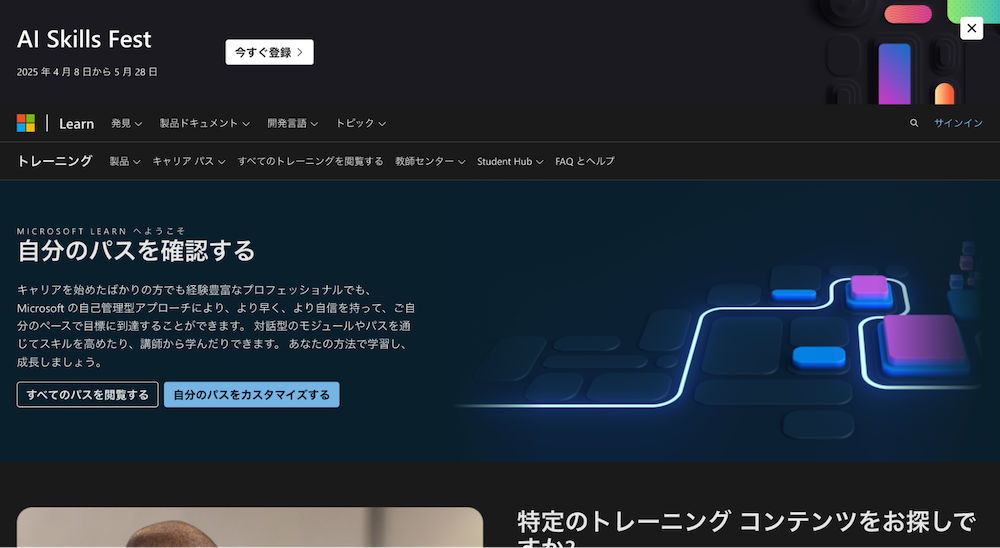Click the 自分のパスをカスタマイズする button
Viewport: 1000px width, 548px height.
click(x=252, y=395)
